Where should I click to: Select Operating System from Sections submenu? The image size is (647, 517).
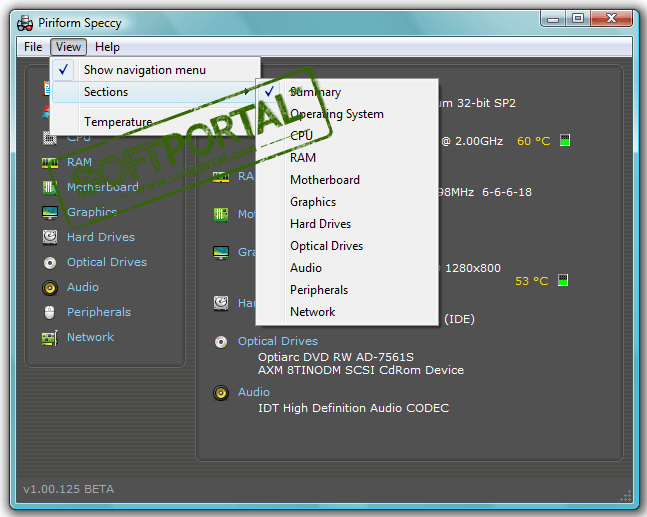coord(336,114)
